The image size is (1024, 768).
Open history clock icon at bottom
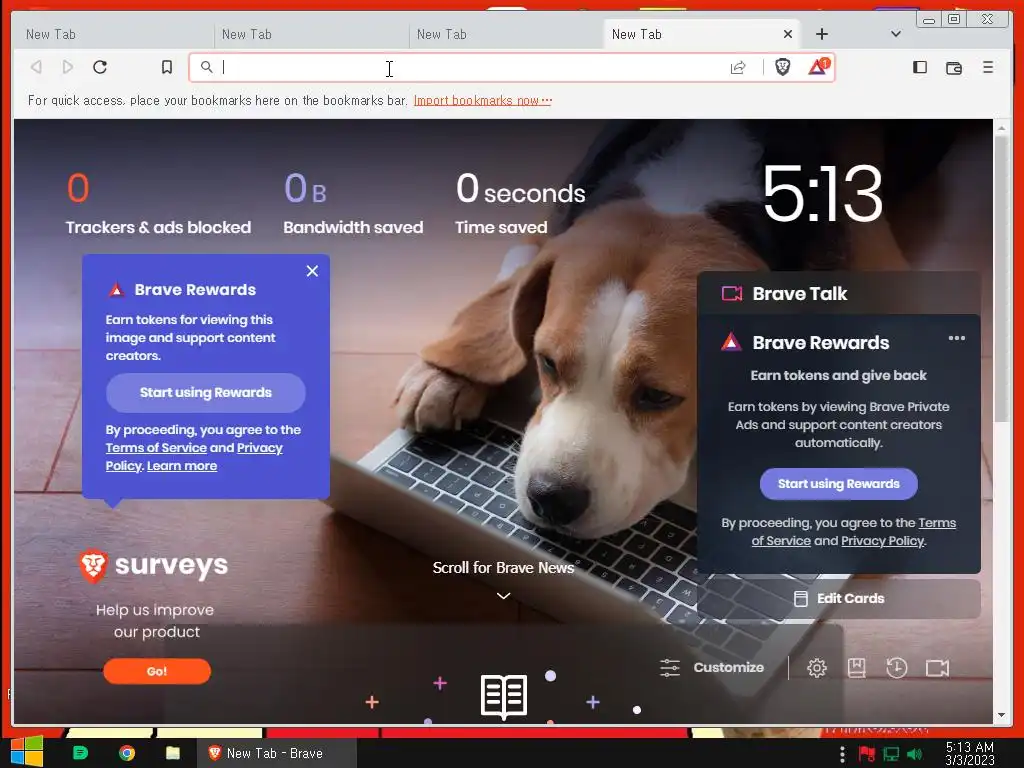pyautogui.click(x=897, y=667)
